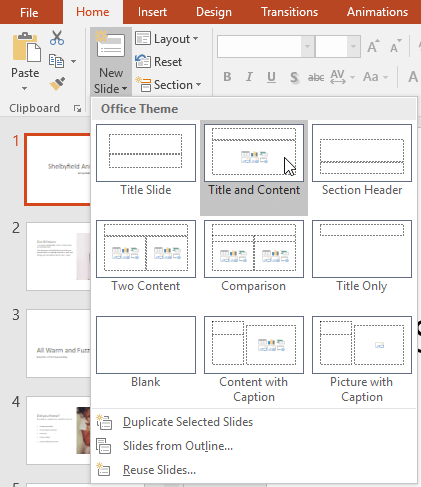This screenshot has height=487, width=421.
Task: Choose the Two Content layout
Action: [x=146, y=257]
